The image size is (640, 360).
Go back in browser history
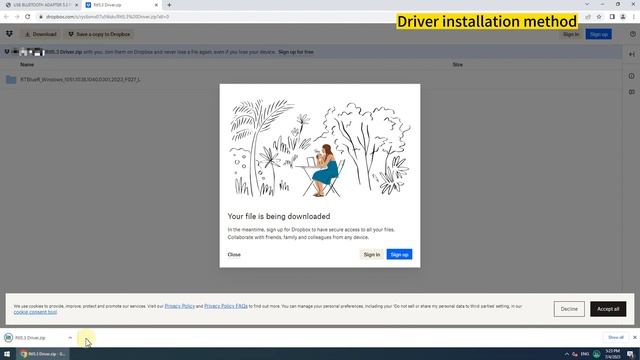6,17
